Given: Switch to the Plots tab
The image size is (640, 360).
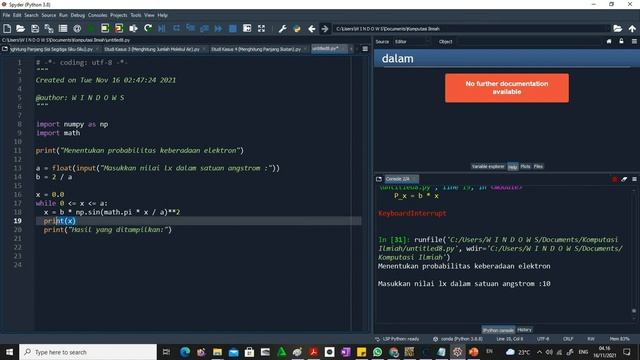Looking at the screenshot, I should 525,167.
